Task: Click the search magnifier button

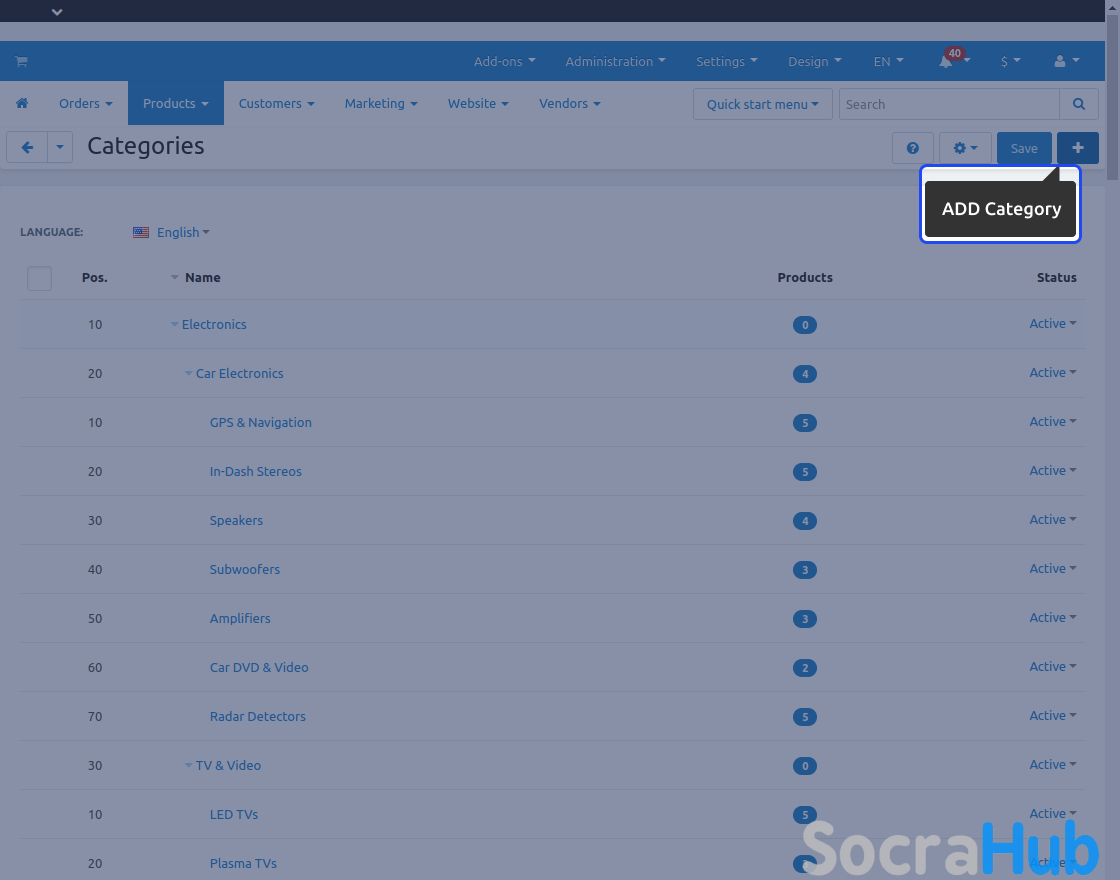Action: (1078, 104)
